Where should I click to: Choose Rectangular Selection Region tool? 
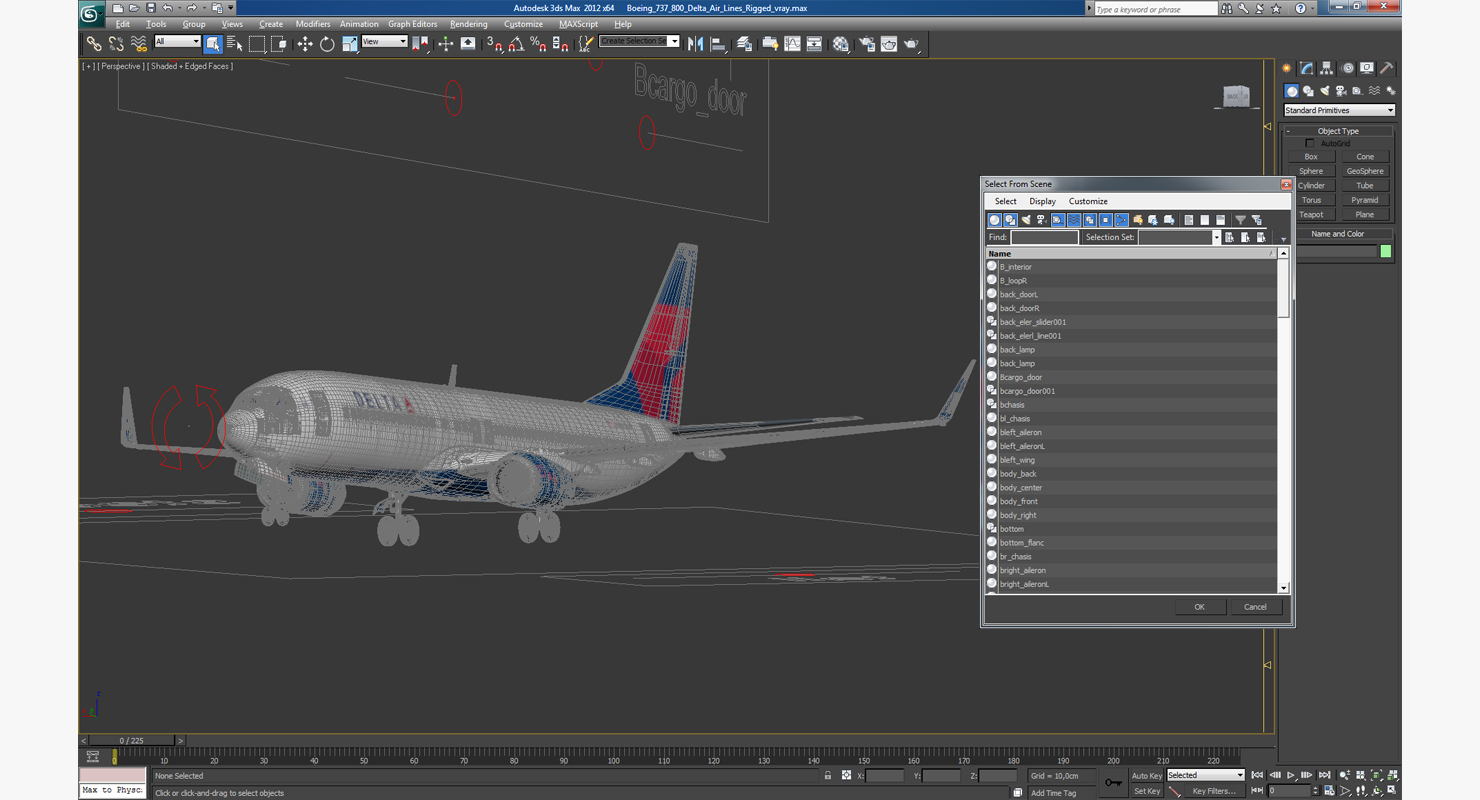pyautogui.click(x=257, y=44)
